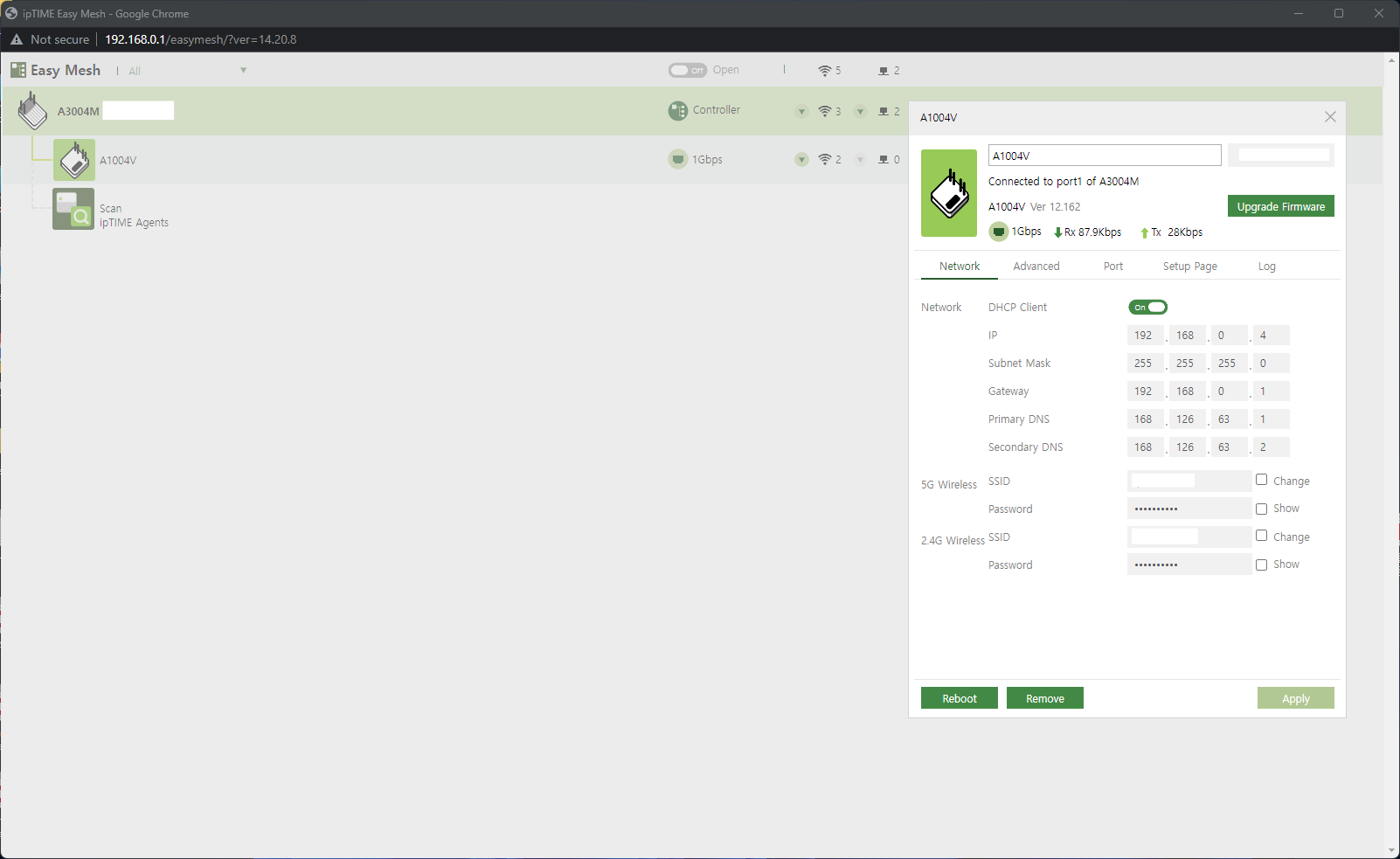Click the page scrollbar up arrow
The image size is (1400, 859).
point(1391,60)
